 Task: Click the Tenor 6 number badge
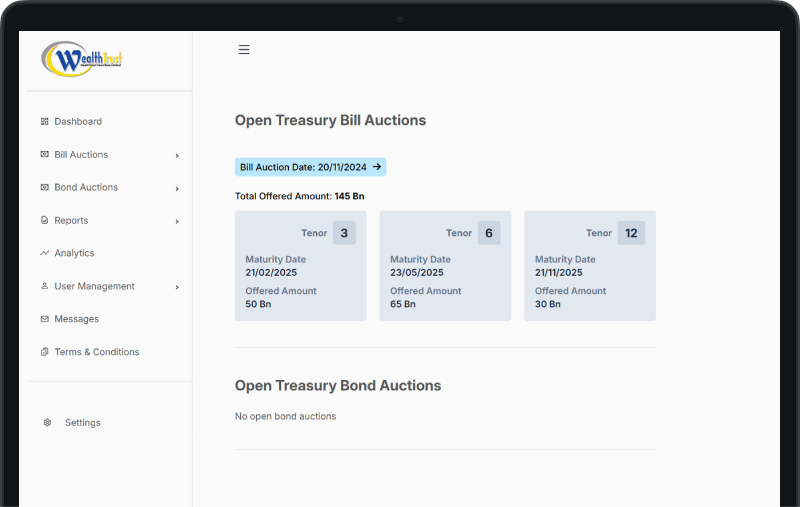(x=489, y=233)
